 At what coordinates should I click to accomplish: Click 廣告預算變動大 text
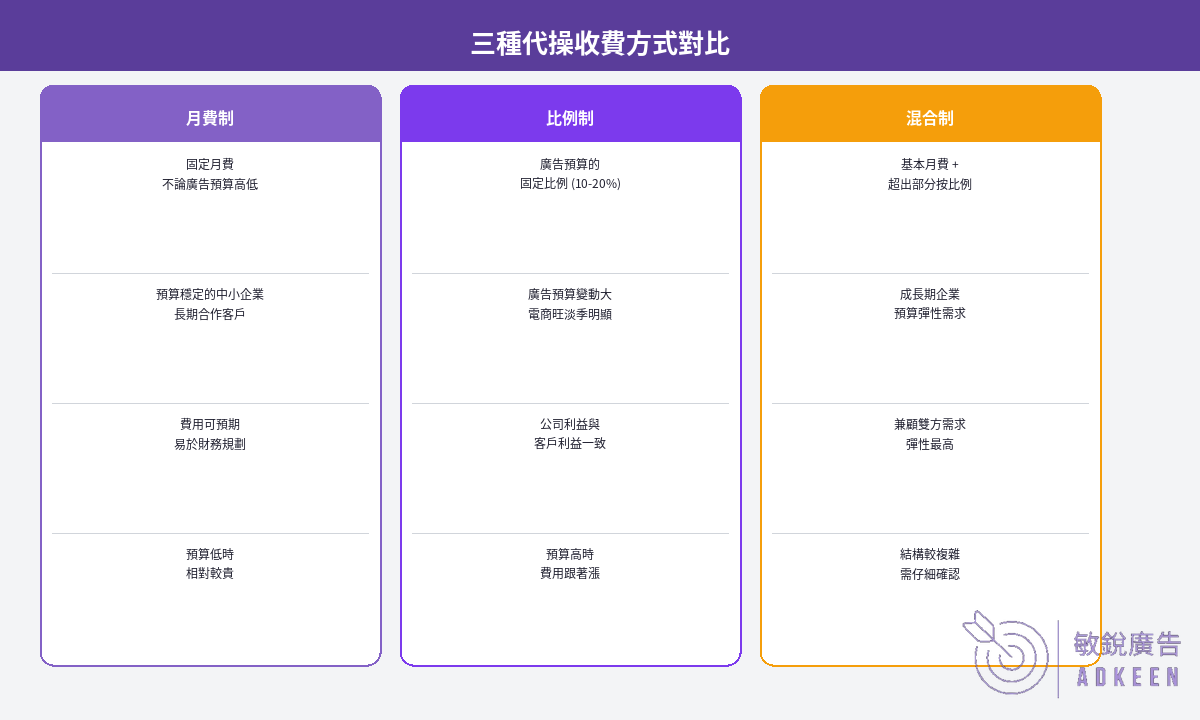coord(570,294)
